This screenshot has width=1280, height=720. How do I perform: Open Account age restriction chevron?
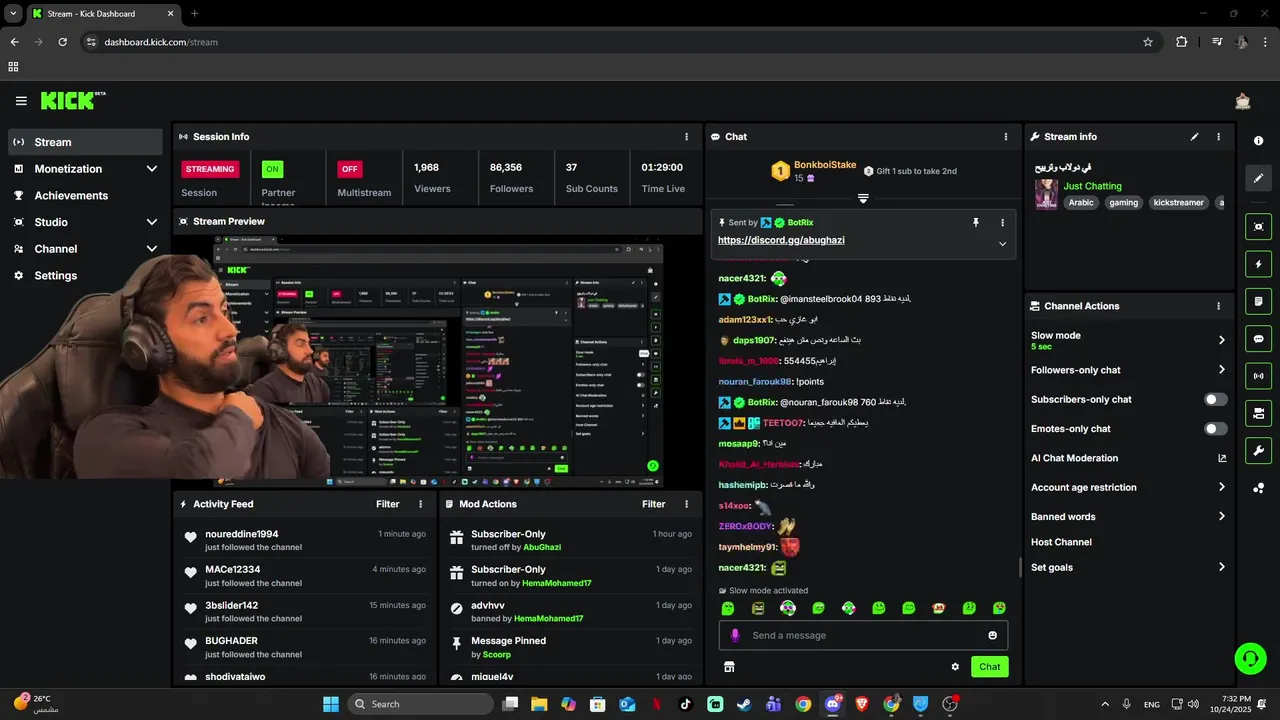tap(1221, 487)
